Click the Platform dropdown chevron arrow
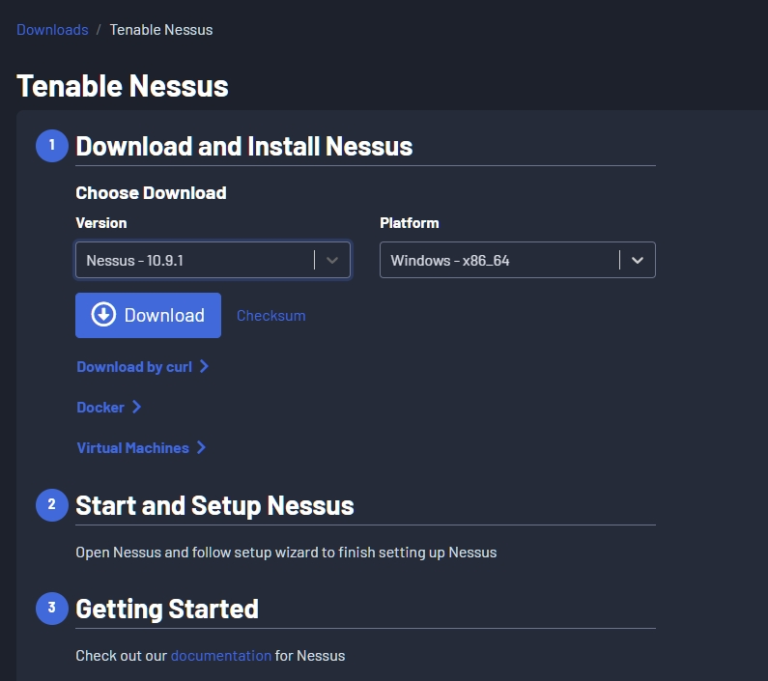Viewport: 768px width, 681px height. click(637, 260)
